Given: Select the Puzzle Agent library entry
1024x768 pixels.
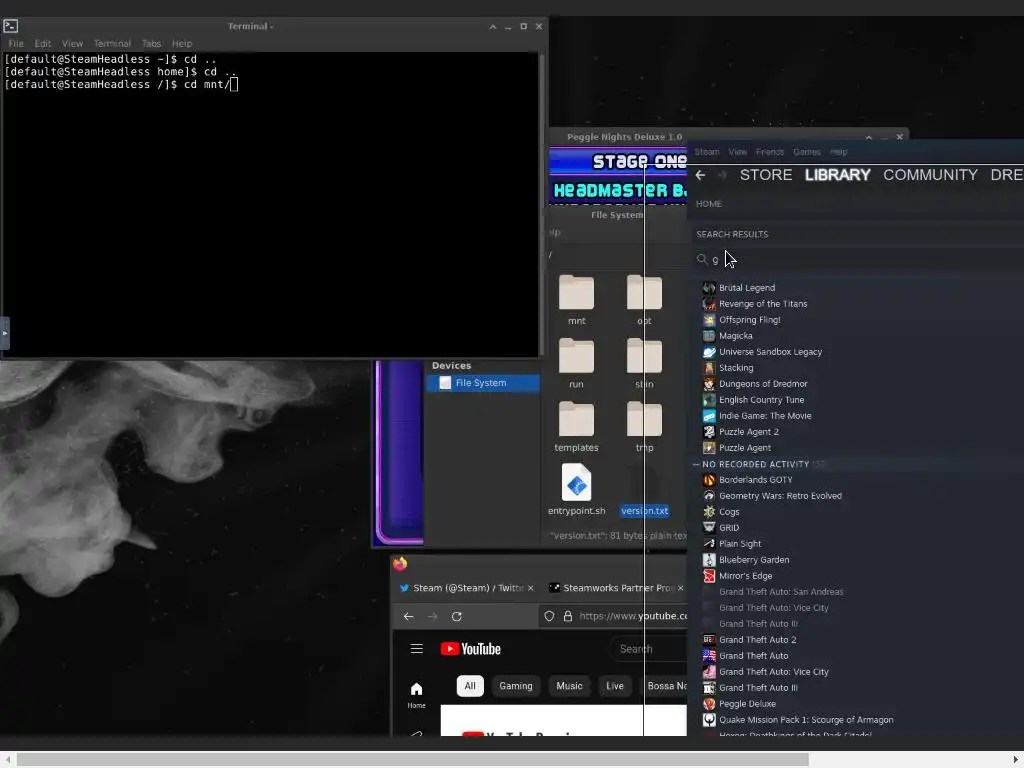Looking at the screenshot, I should click(744, 448).
